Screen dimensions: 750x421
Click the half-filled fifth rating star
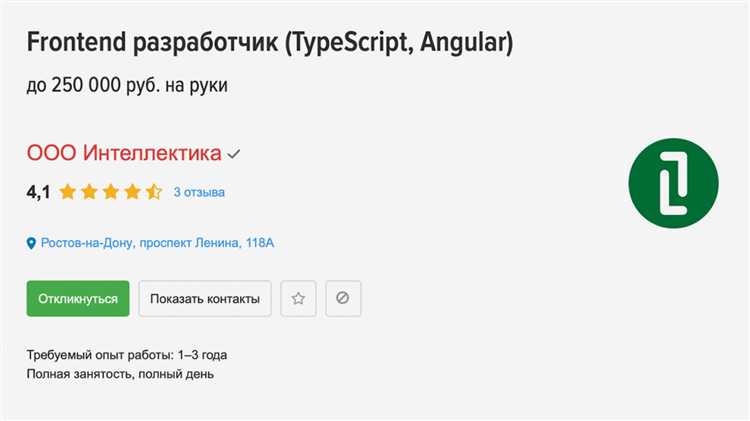(x=153, y=192)
